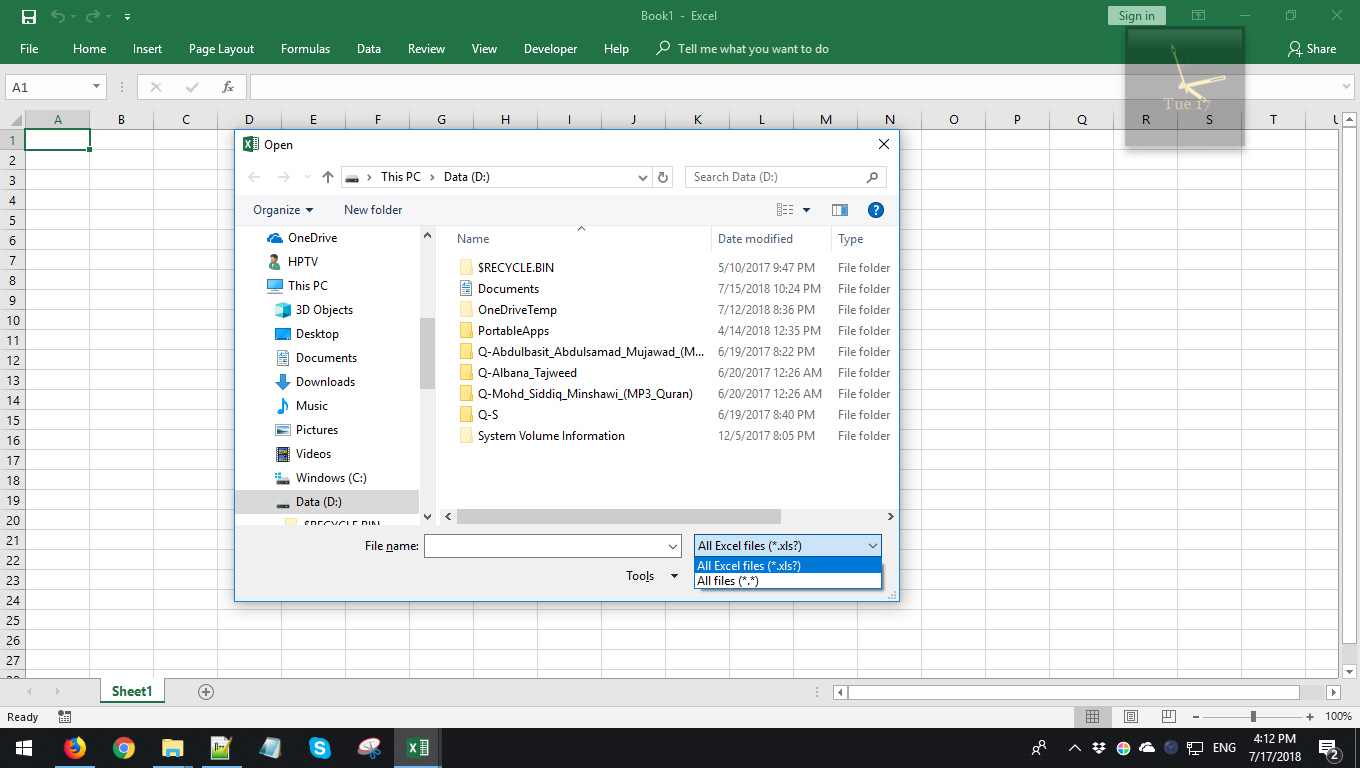This screenshot has width=1360, height=768.
Task: Open the Tools dropdown
Action: pyautogui.click(x=651, y=576)
